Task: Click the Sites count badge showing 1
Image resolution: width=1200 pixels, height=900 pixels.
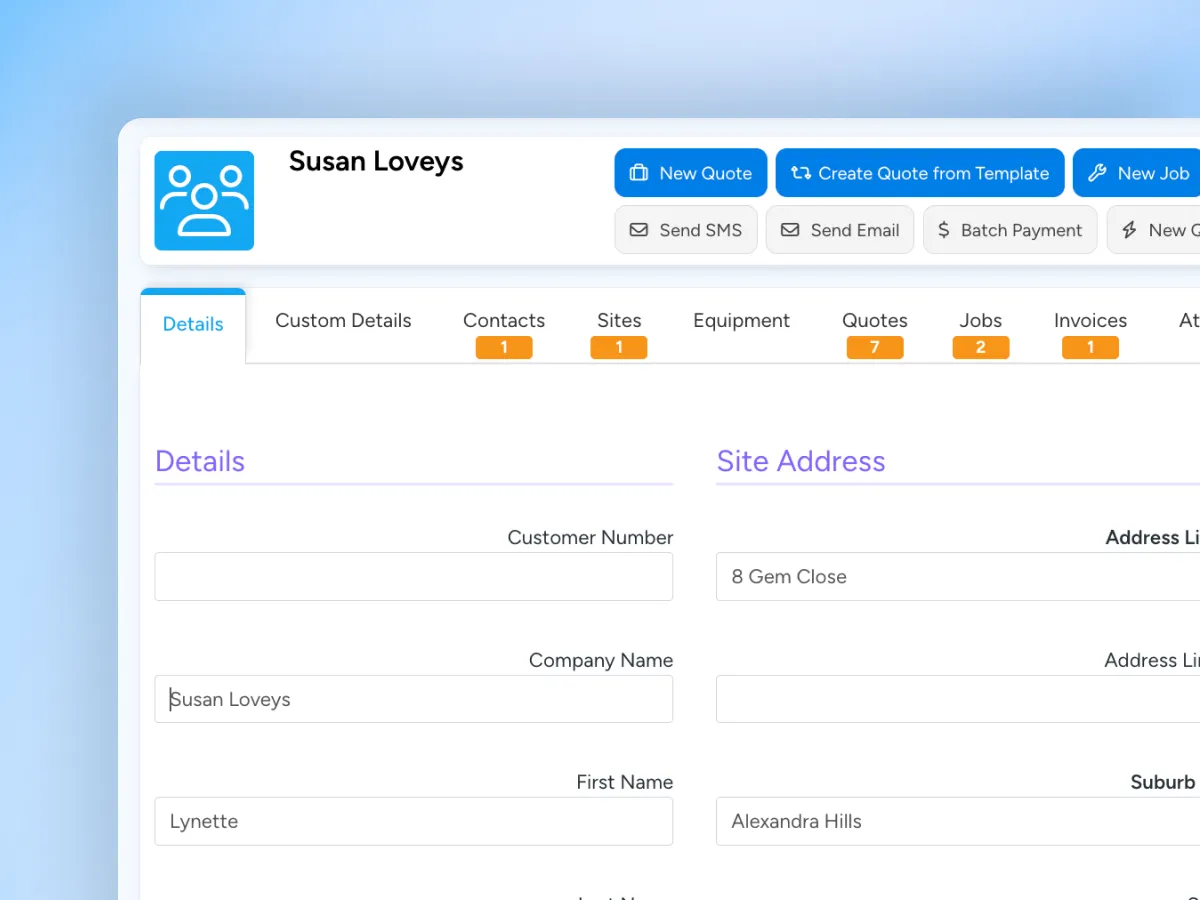Action: [x=619, y=347]
